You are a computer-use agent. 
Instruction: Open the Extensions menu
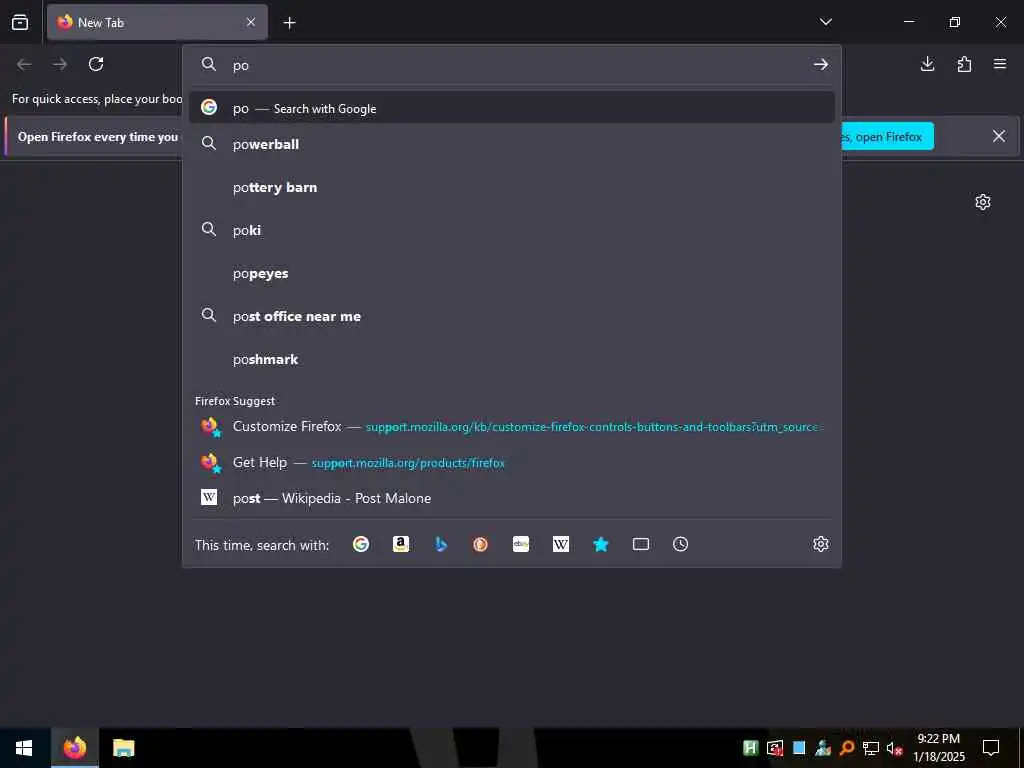pyautogui.click(x=964, y=64)
